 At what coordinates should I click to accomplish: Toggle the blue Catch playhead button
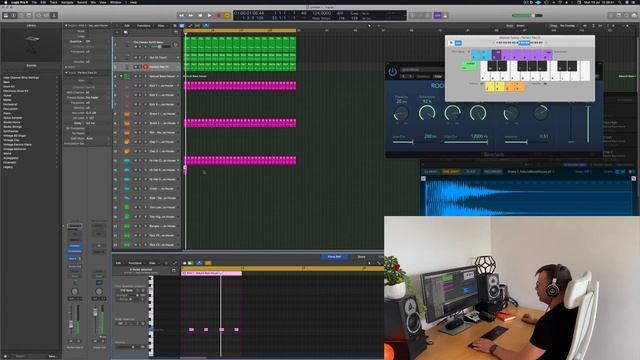coord(206,26)
